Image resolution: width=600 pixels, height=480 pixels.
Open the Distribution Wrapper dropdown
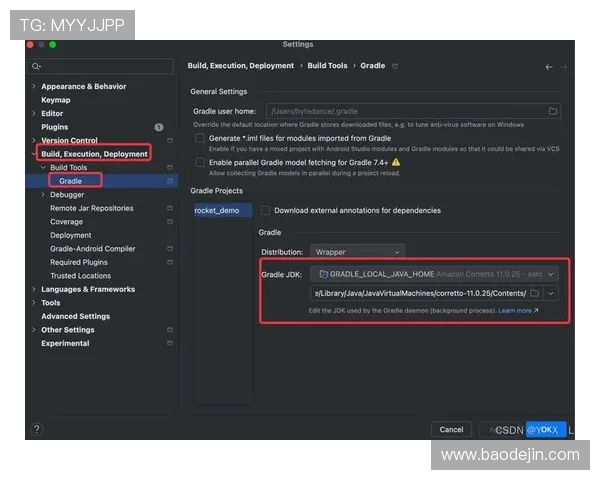(x=357, y=252)
